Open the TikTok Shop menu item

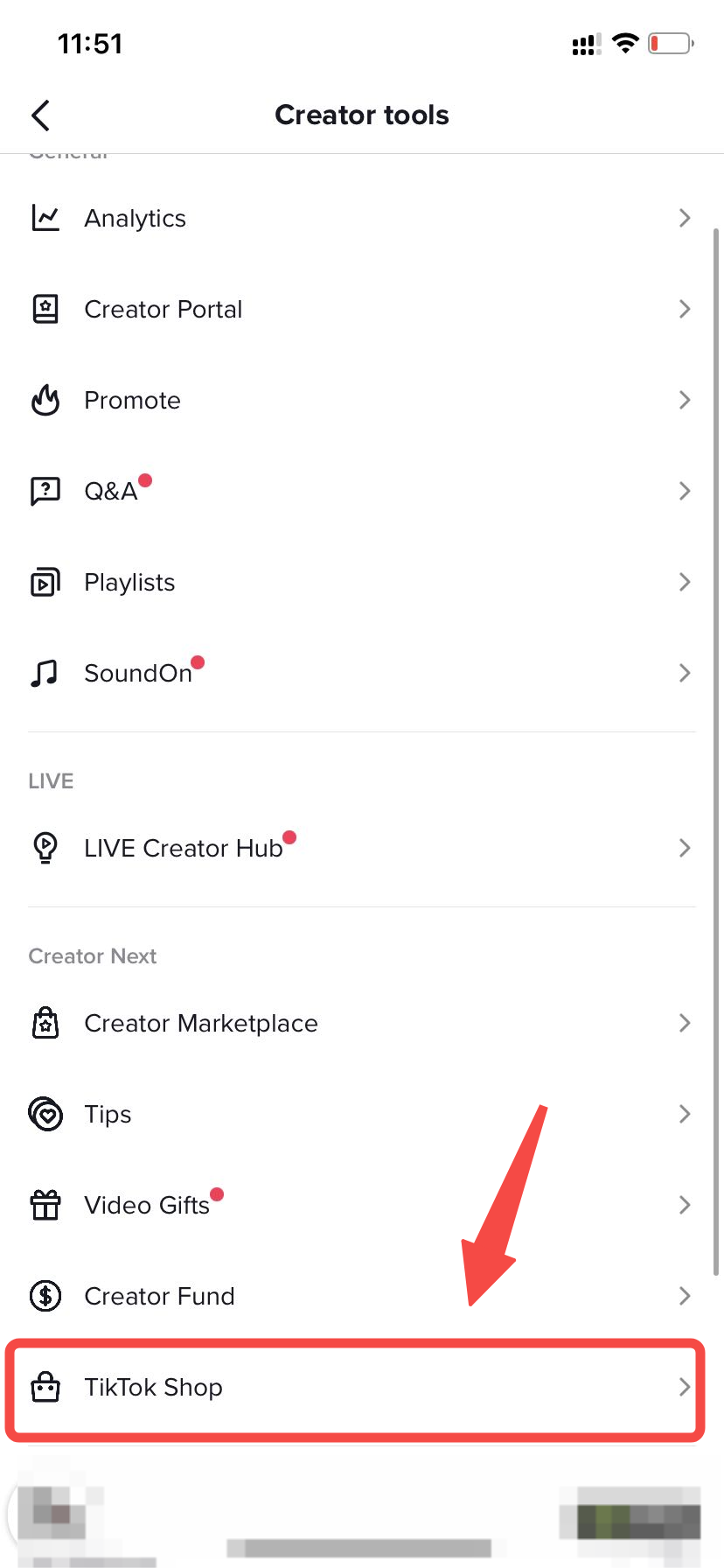[x=153, y=1387]
